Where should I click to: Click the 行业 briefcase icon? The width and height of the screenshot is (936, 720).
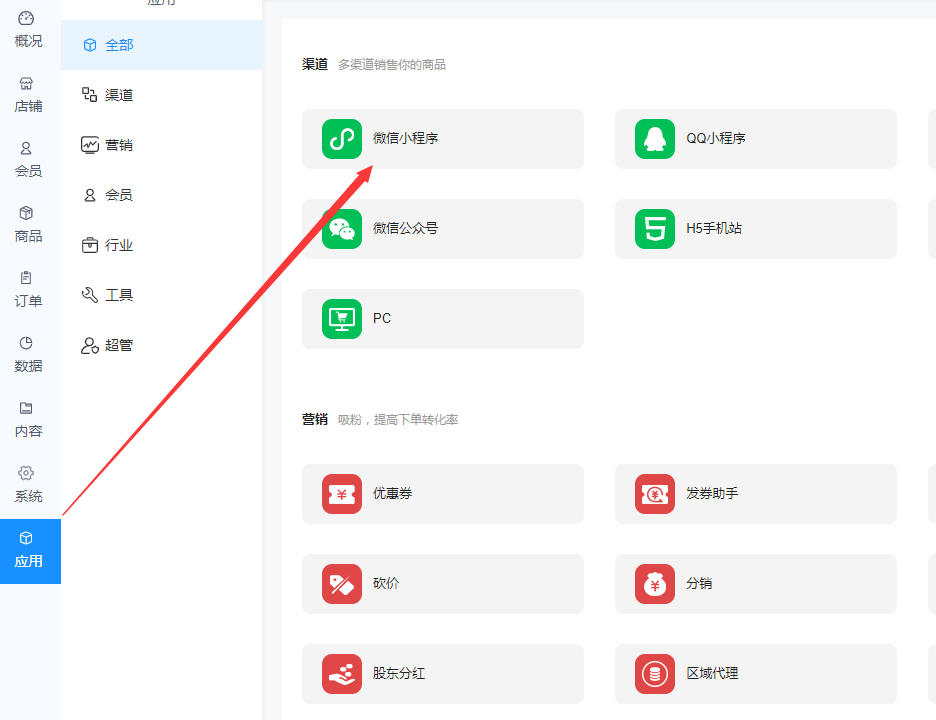click(90, 245)
